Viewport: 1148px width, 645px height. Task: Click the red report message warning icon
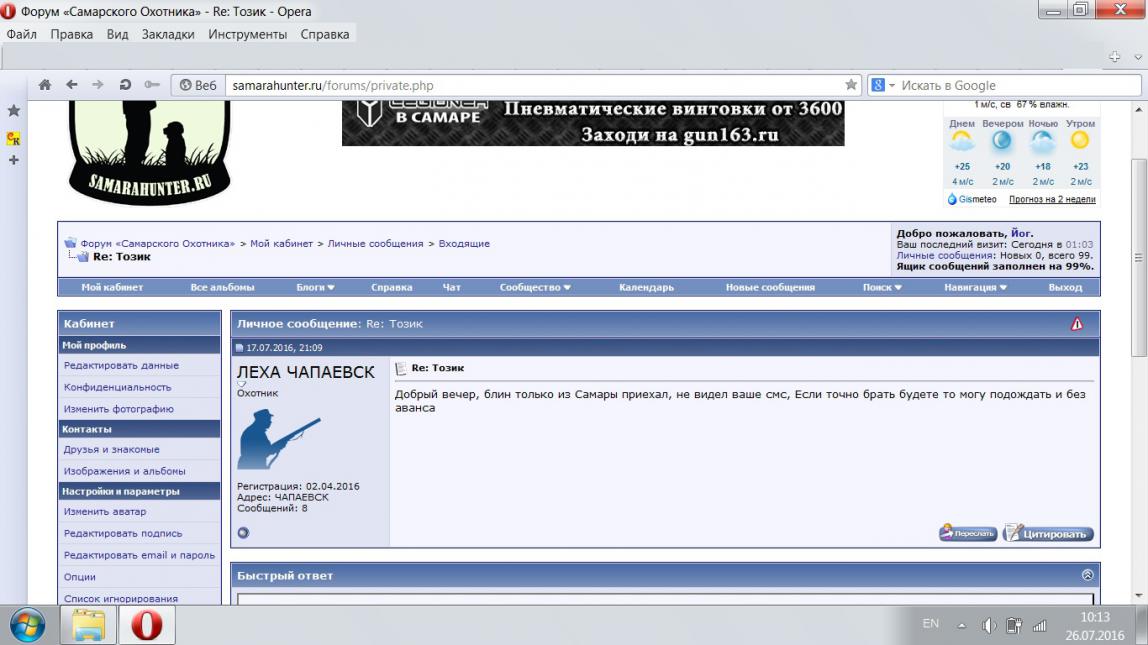click(1077, 324)
